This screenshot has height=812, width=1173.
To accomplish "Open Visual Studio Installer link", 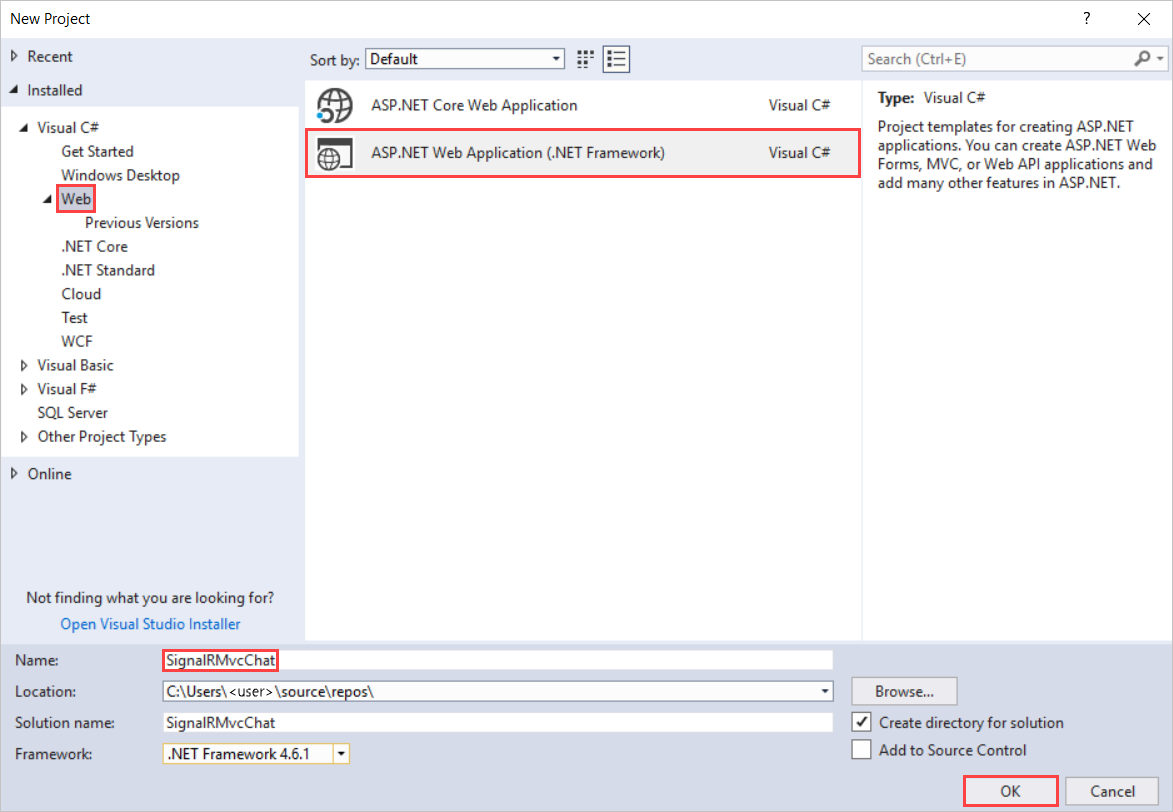I will pos(150,623).
